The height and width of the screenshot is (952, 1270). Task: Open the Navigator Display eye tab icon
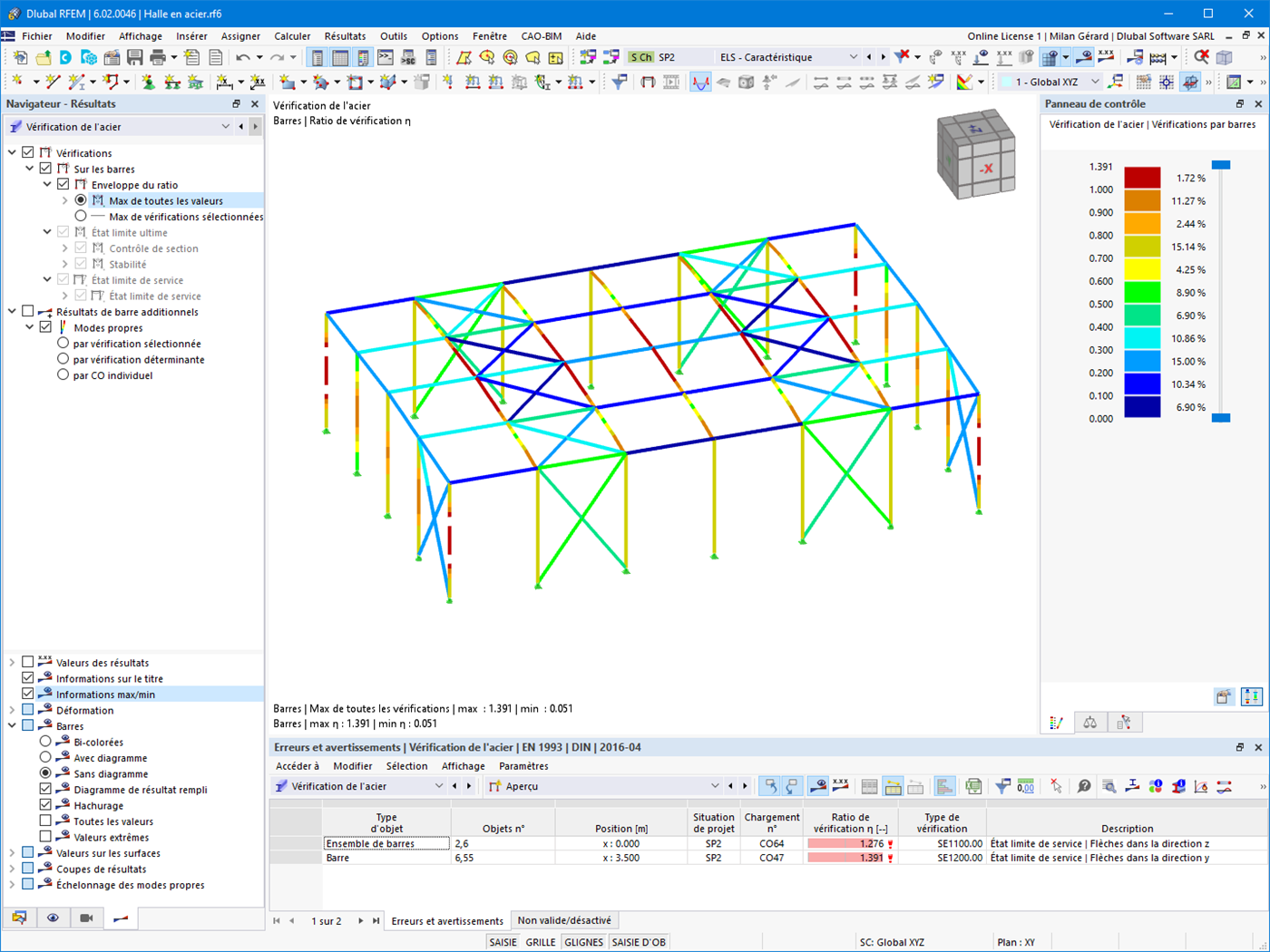(x=53, y=918)
